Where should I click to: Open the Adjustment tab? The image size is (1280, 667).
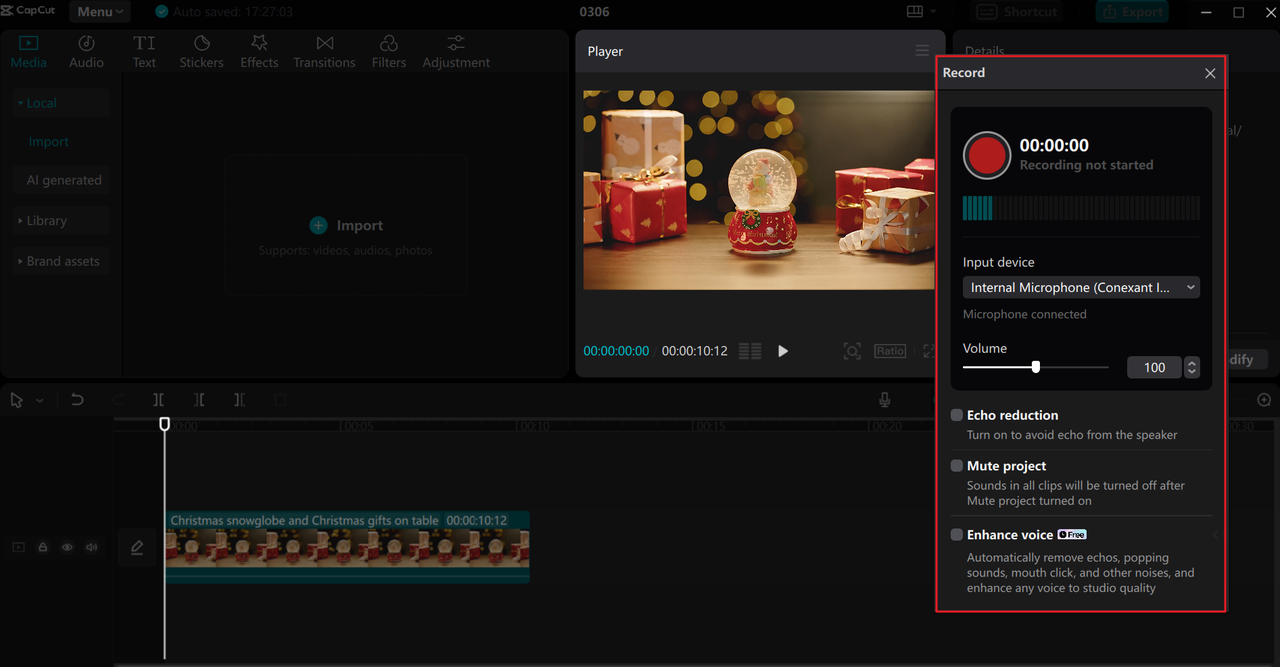(456, 52)
